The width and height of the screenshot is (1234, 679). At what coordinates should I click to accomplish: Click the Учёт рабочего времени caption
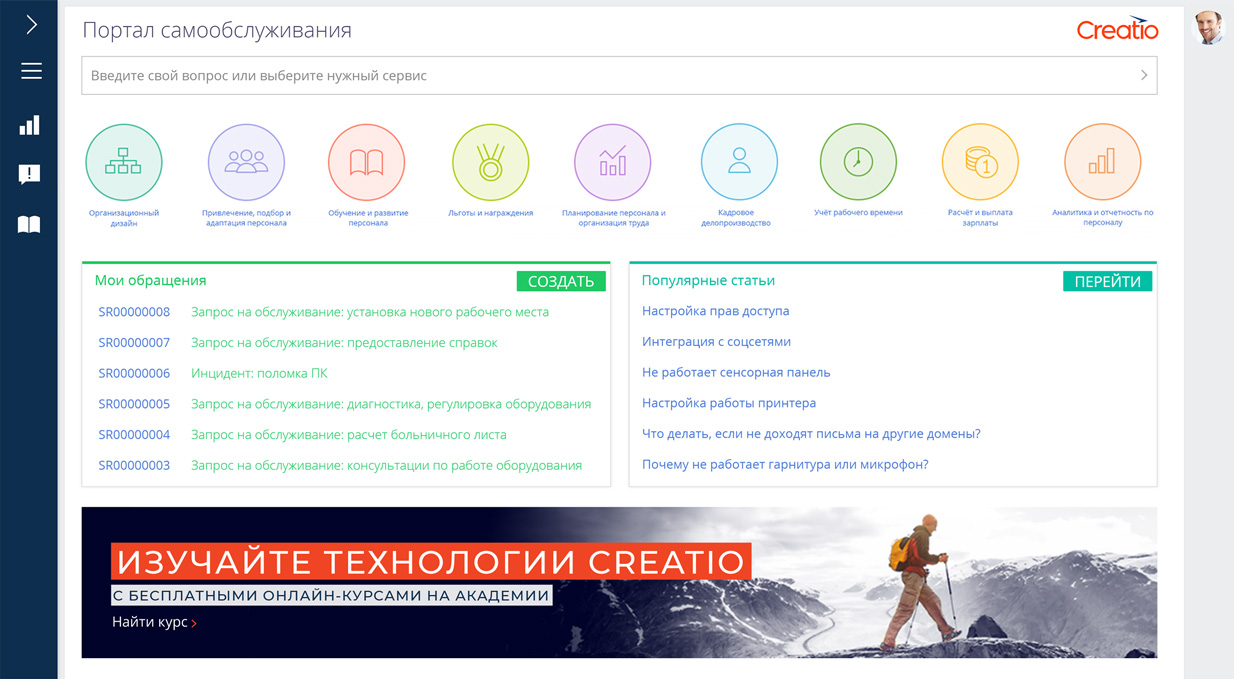[858, 213]
